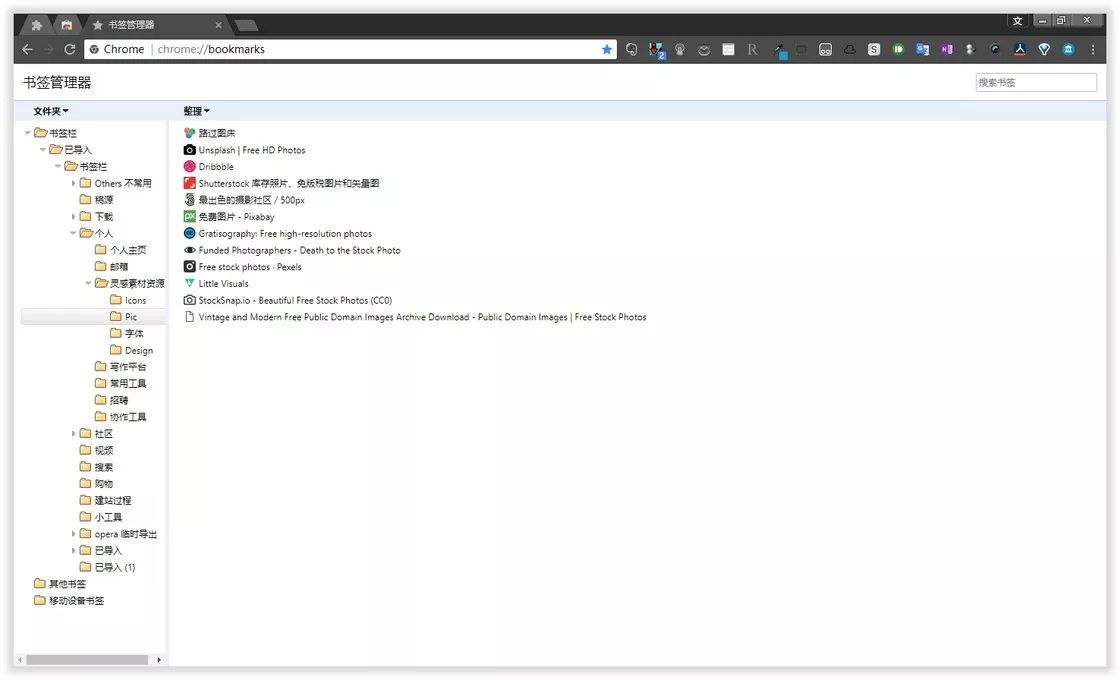The width and height of the screenshot is (1120, 680).
Task: Click the Evernote elephant extension icon
Action: click(631, 49)
